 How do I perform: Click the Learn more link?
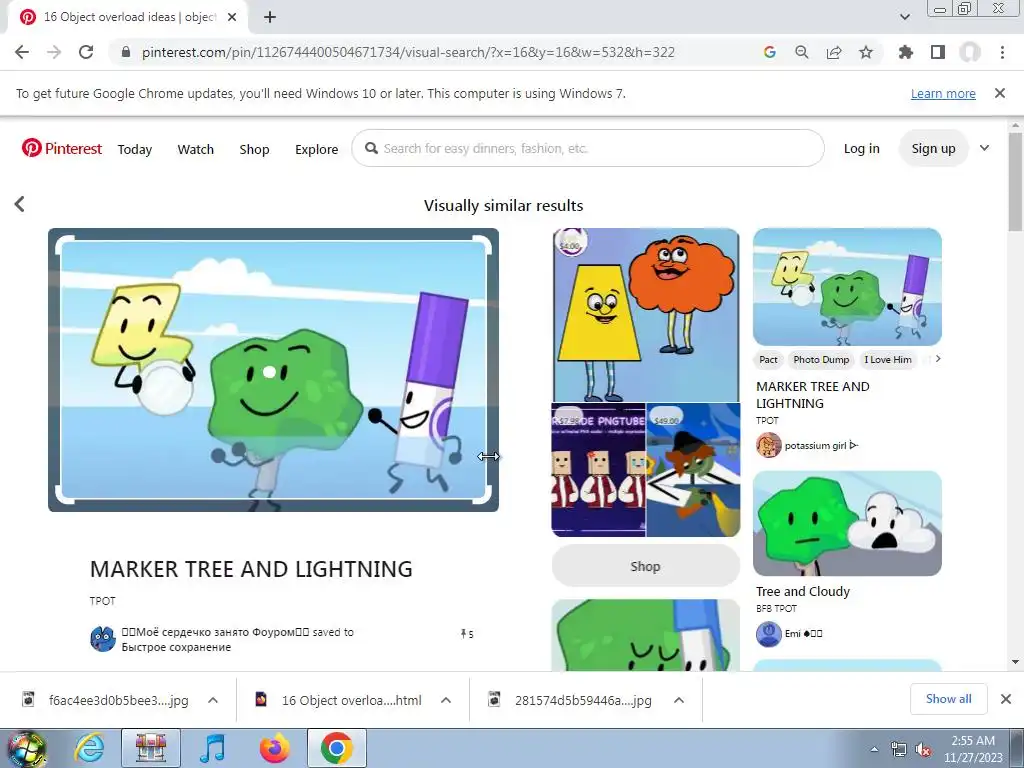[943, 93]
